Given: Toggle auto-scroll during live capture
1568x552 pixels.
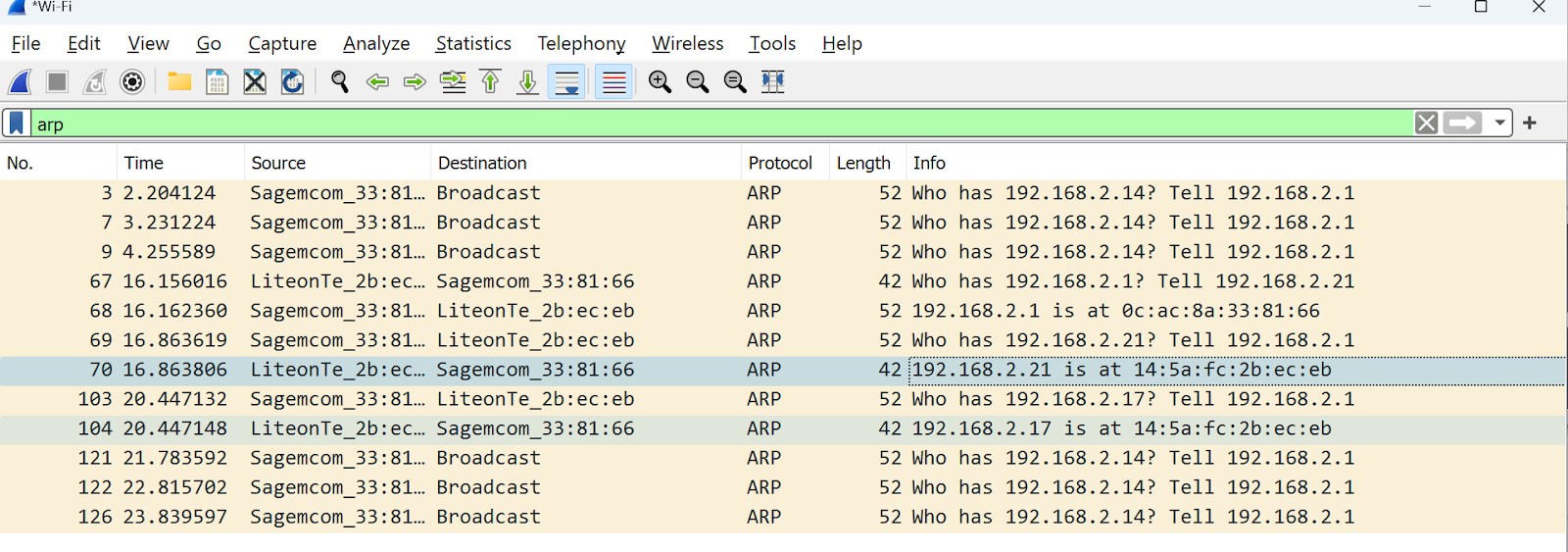Looking at the screenshot, I should point(567,81).
